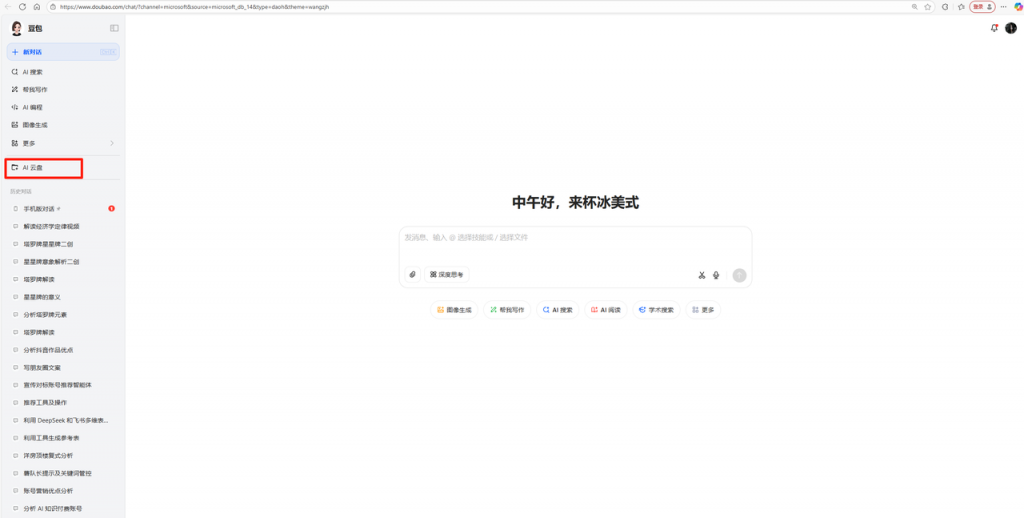
Task: Open the browser three-dot settings menu
Action: tap(1004, 7)
